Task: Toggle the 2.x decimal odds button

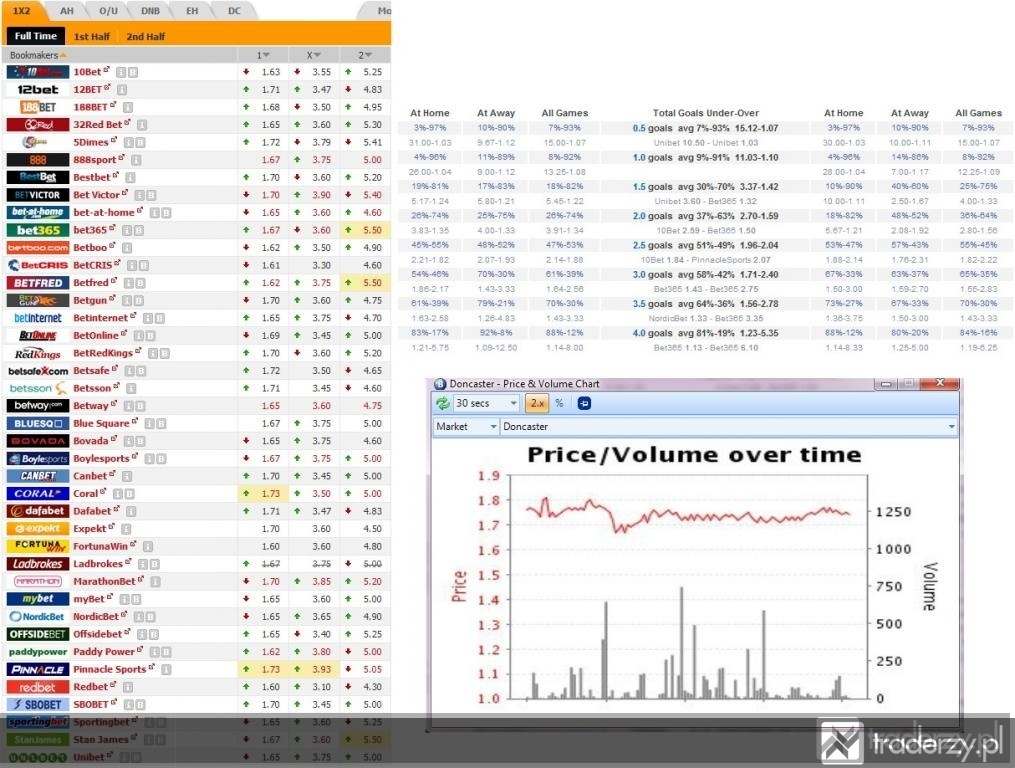Action: pos(537,403)
